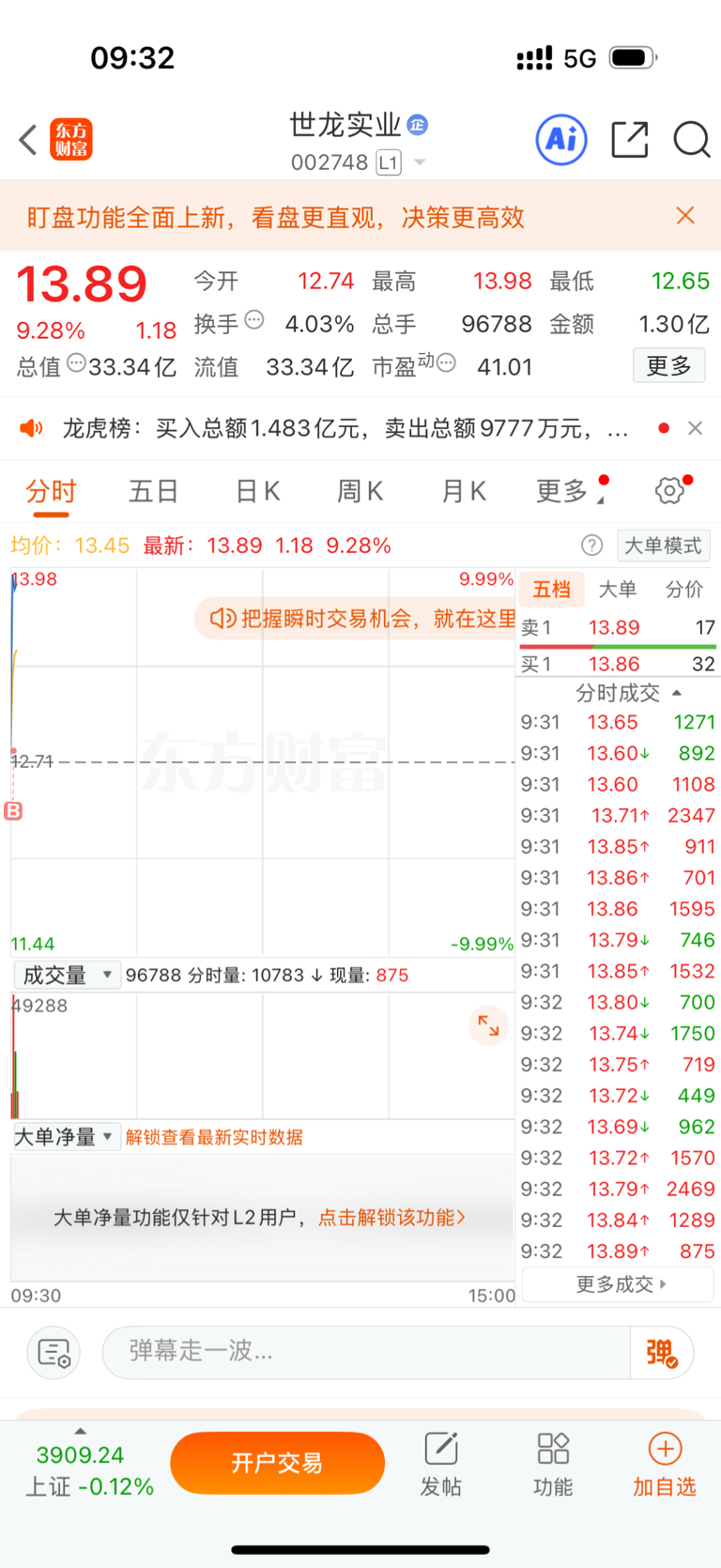Viewport: 721px width, 1568px height.
Task: Select the 五档 order book tab
Action: tap(551, 589)
